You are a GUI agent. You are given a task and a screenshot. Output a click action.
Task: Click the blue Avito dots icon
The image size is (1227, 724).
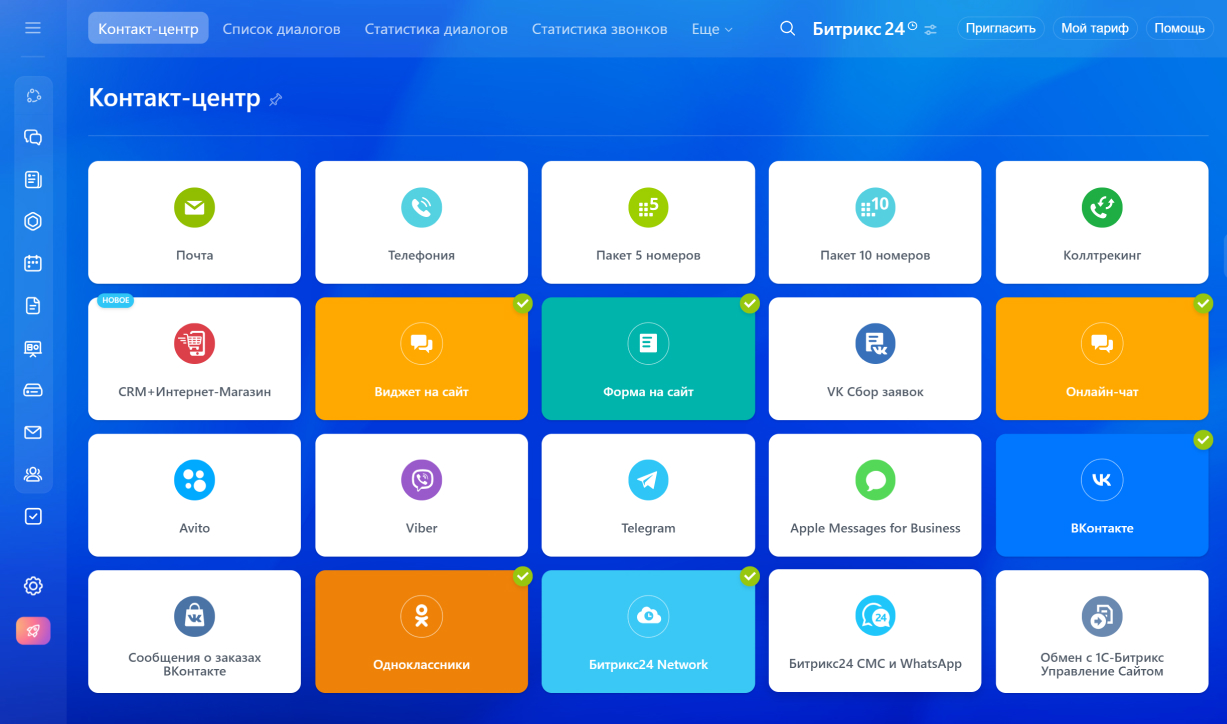click(194, 480)
